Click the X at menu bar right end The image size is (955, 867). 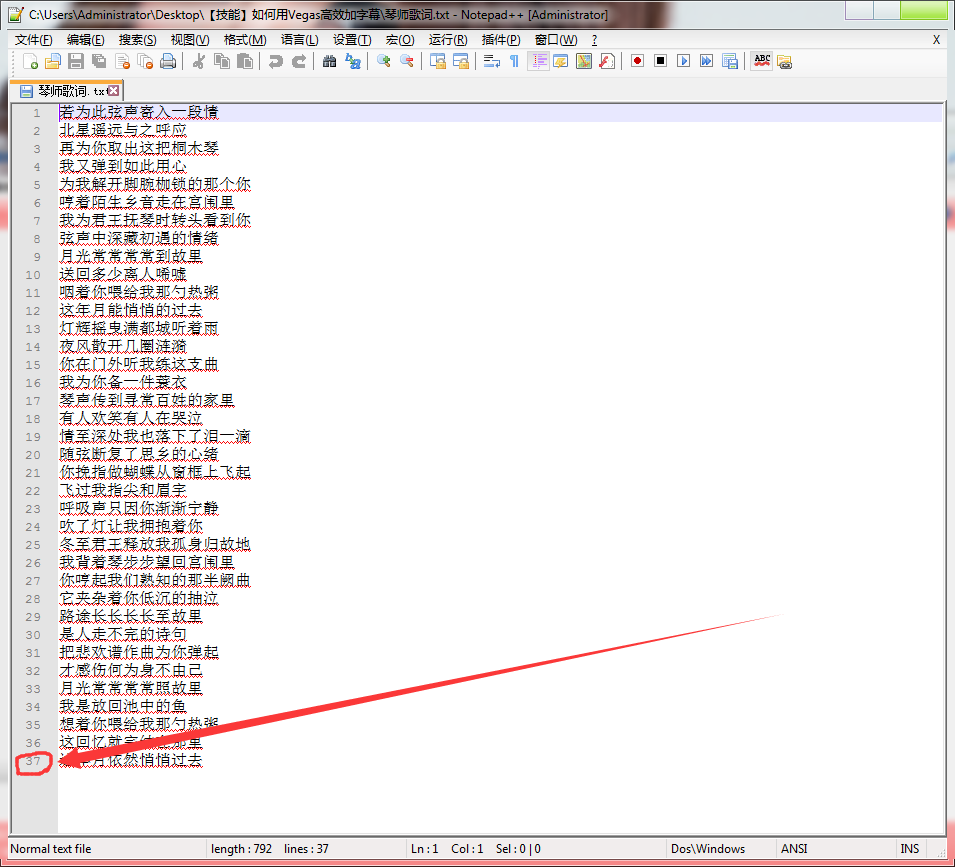coord(936,40)
